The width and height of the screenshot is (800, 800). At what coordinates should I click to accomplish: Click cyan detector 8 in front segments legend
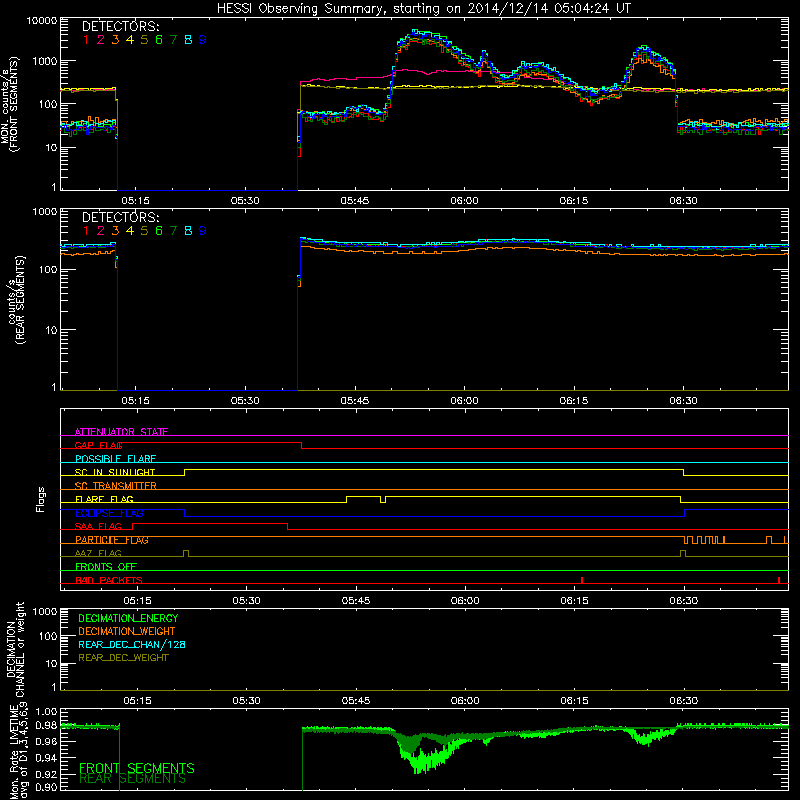click(x=188, y=40)
